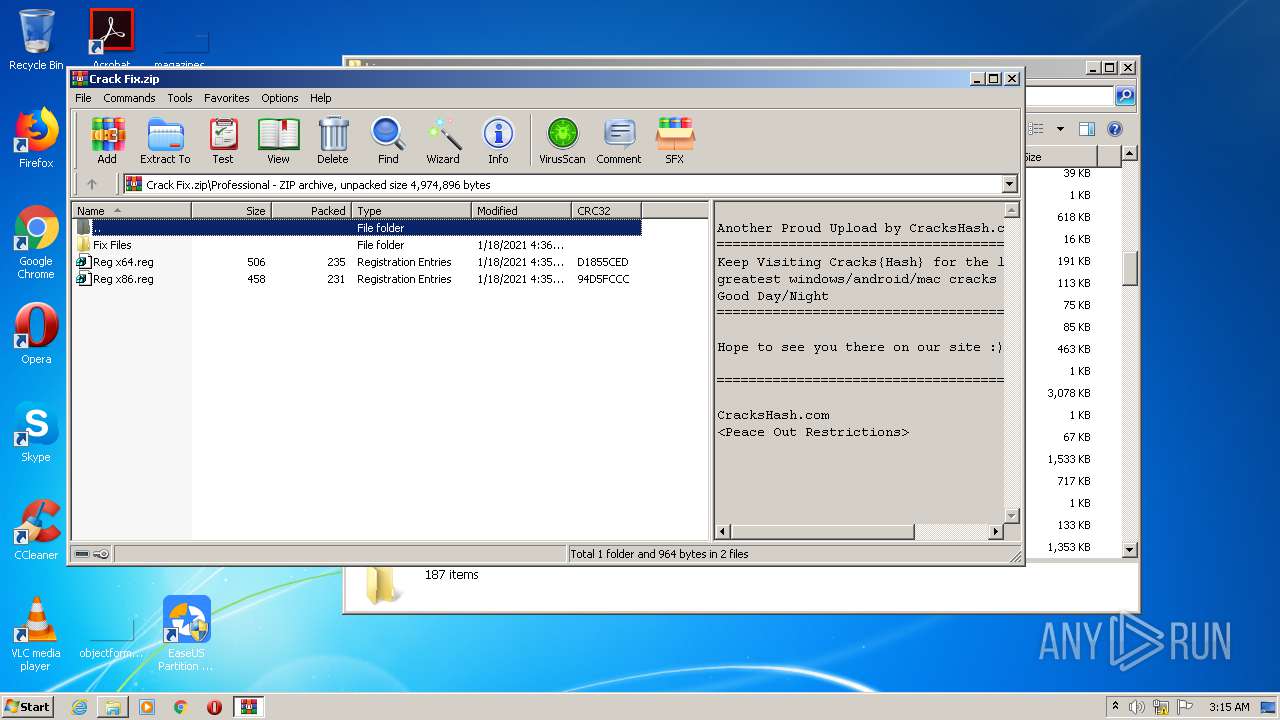This screenshot has width=1280, height=720.
Task: Click Explorer preview pane toggle icon
Action: (x=1087, y=129)
